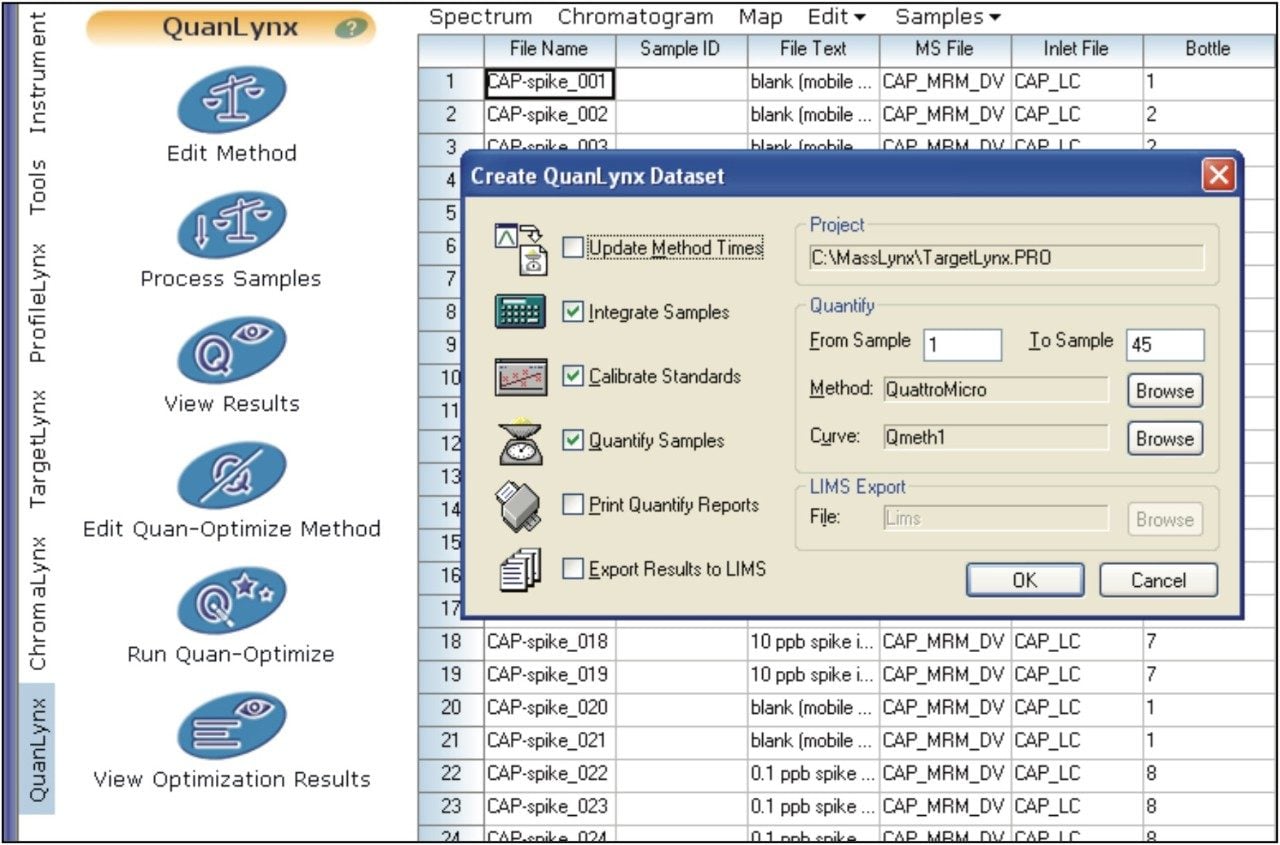Click the Project path field

click(x=1007, y=258)
